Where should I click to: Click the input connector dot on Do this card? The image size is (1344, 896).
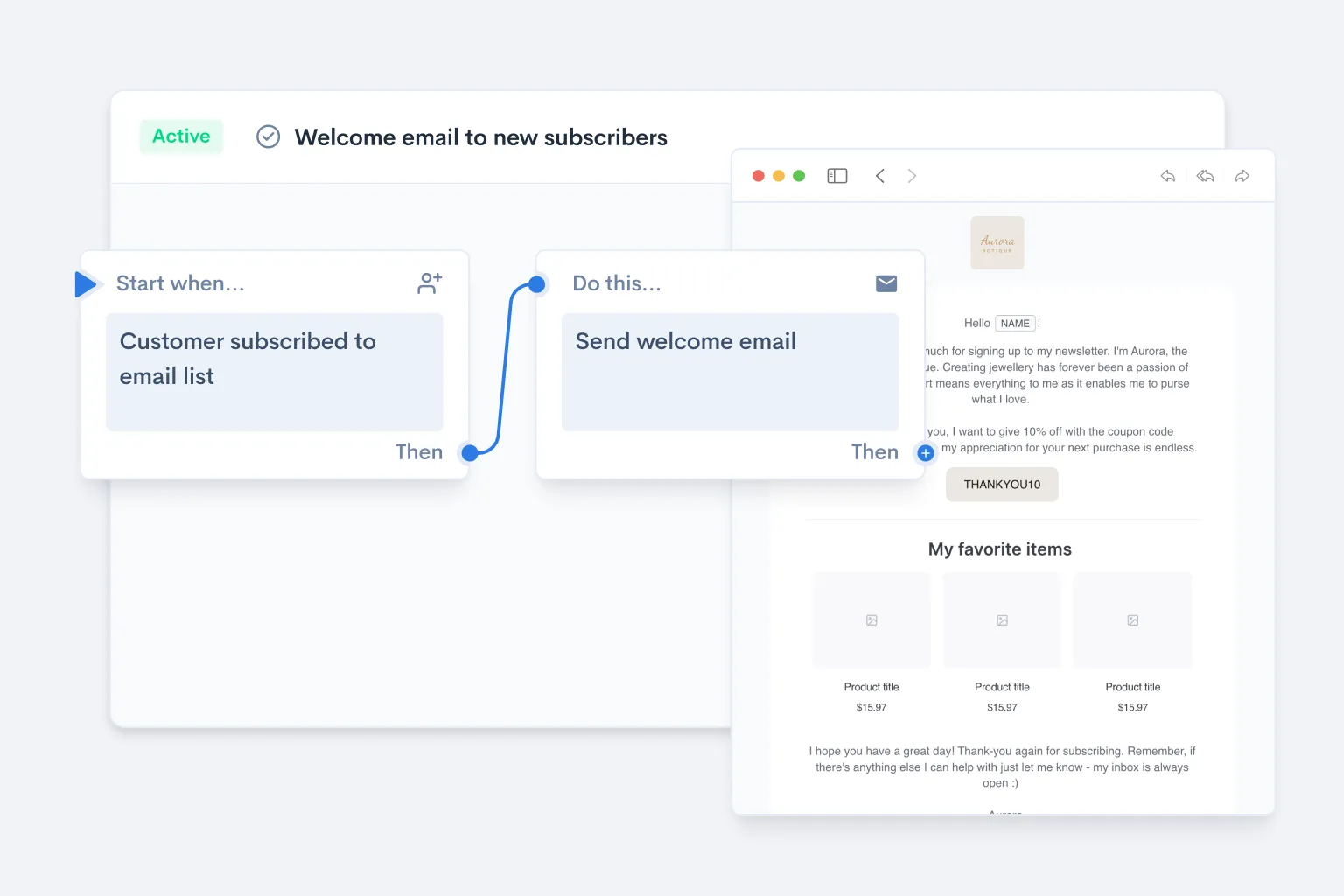pyautogui.click(x=537, y=284)
